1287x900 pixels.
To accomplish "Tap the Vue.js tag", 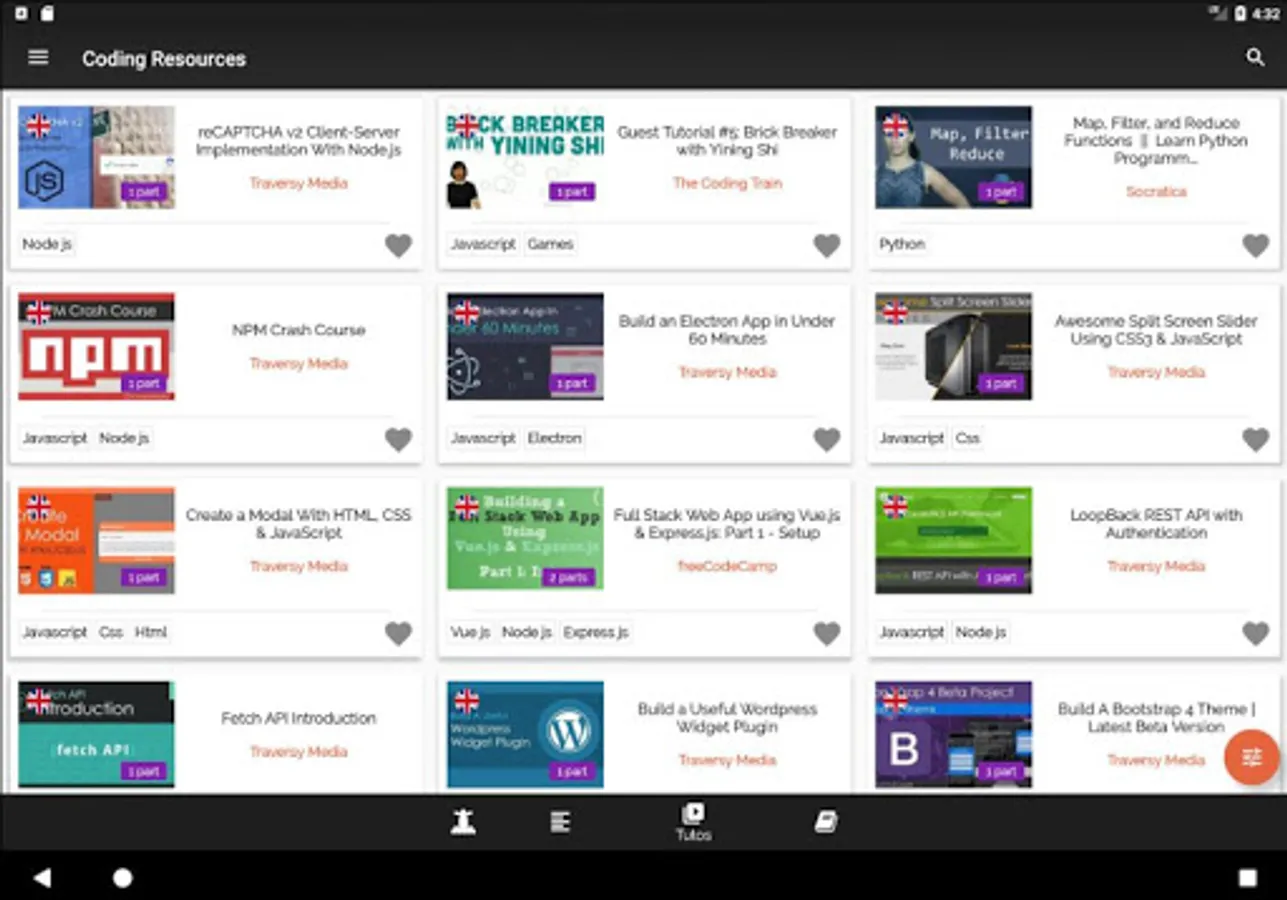I will [x=470, y=632].
